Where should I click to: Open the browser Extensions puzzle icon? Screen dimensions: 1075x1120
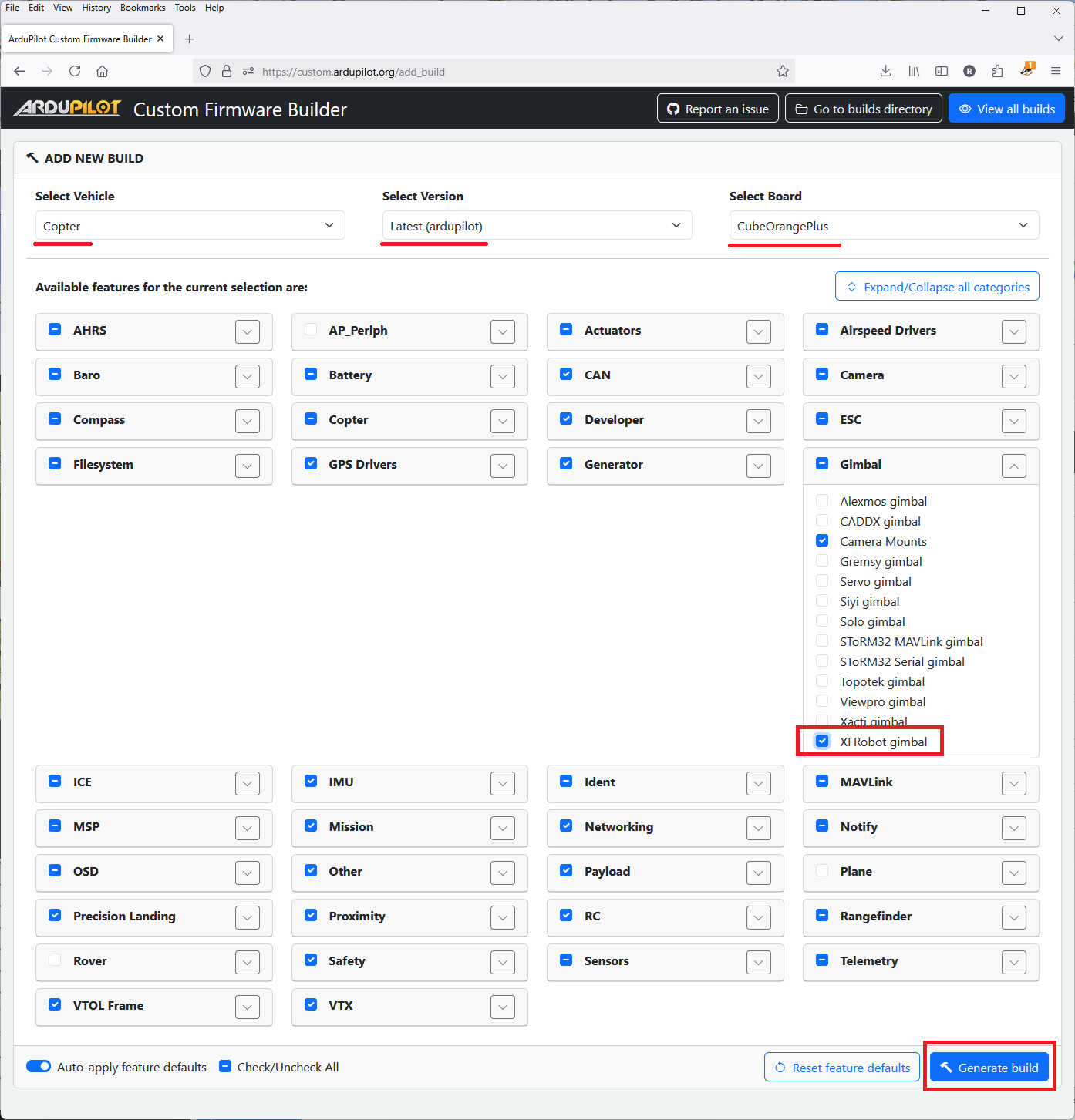pos(997,71)
